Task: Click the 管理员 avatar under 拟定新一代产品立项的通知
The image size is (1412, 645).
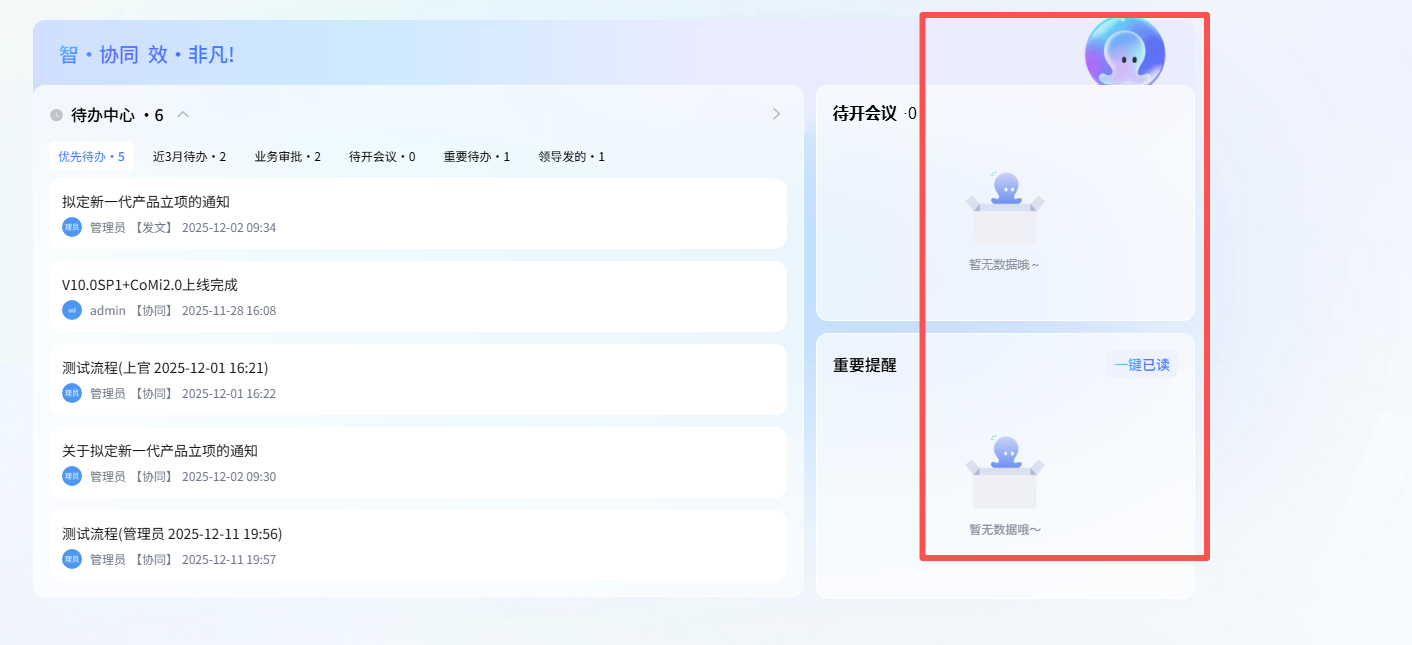Action: tap(72, 227)
